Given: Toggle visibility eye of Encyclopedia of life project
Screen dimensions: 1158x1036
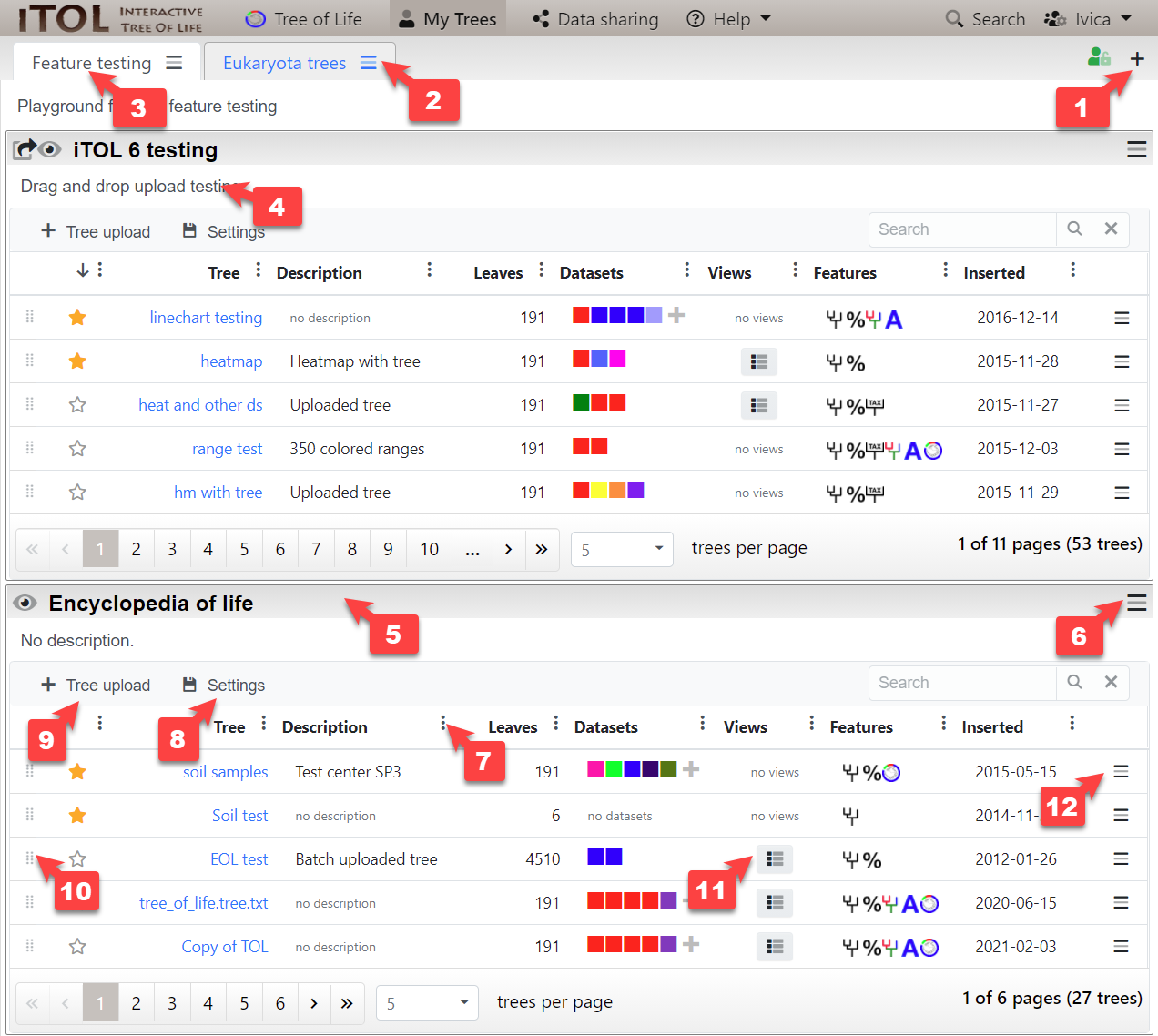Looking at the screenshot, I should pyautogui.click(x=25, y=603).
